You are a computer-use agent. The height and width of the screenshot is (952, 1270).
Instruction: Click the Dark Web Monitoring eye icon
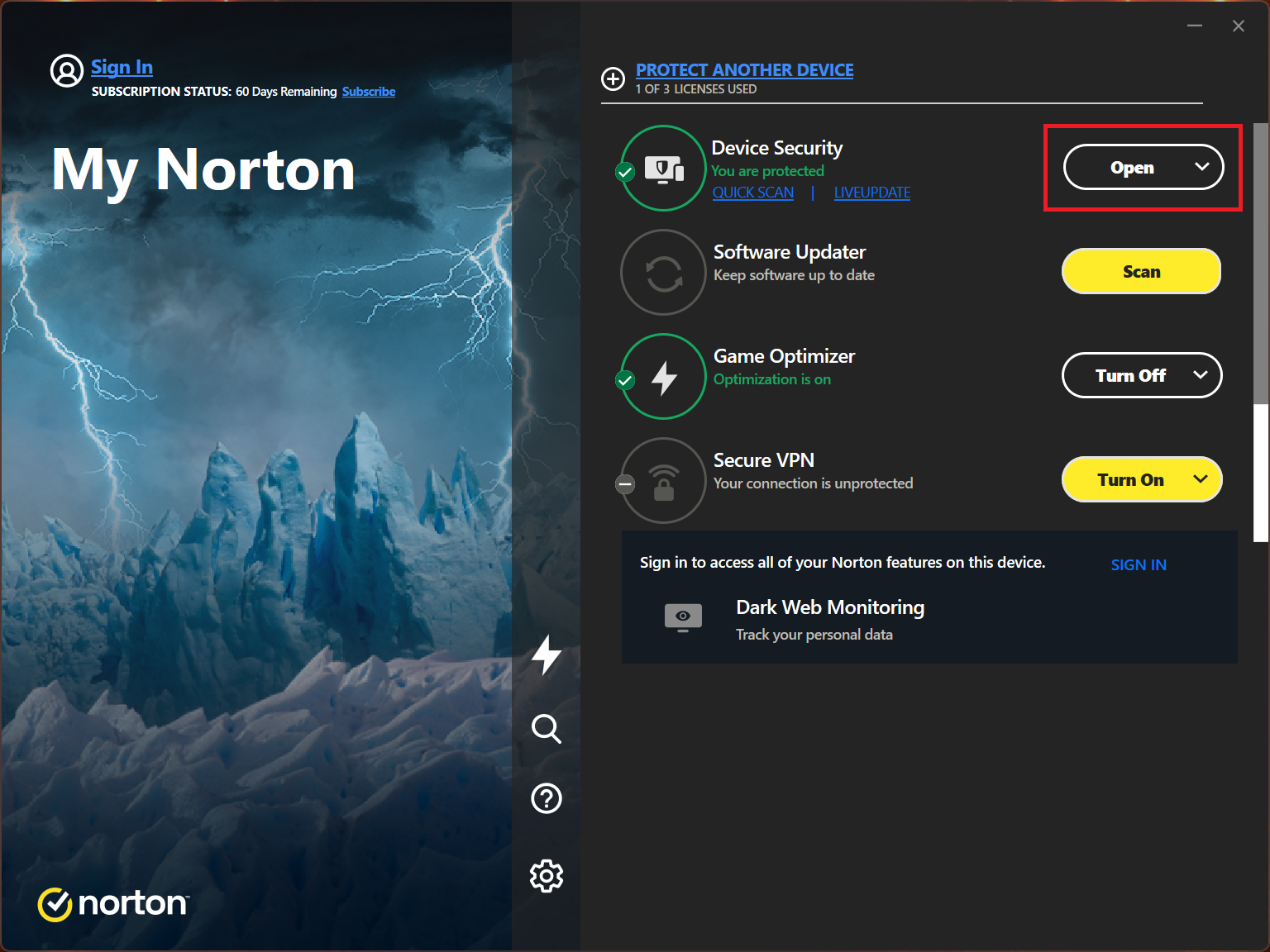[x=683, y=617]
